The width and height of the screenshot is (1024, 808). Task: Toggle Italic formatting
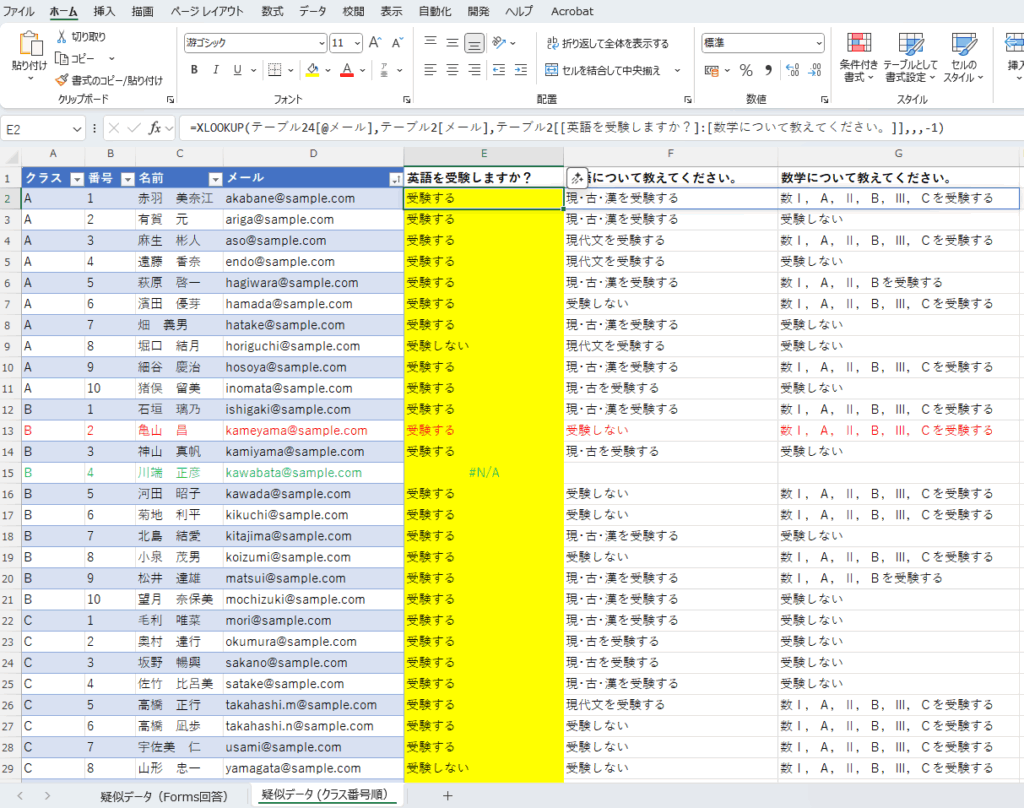tap(216, 70)
